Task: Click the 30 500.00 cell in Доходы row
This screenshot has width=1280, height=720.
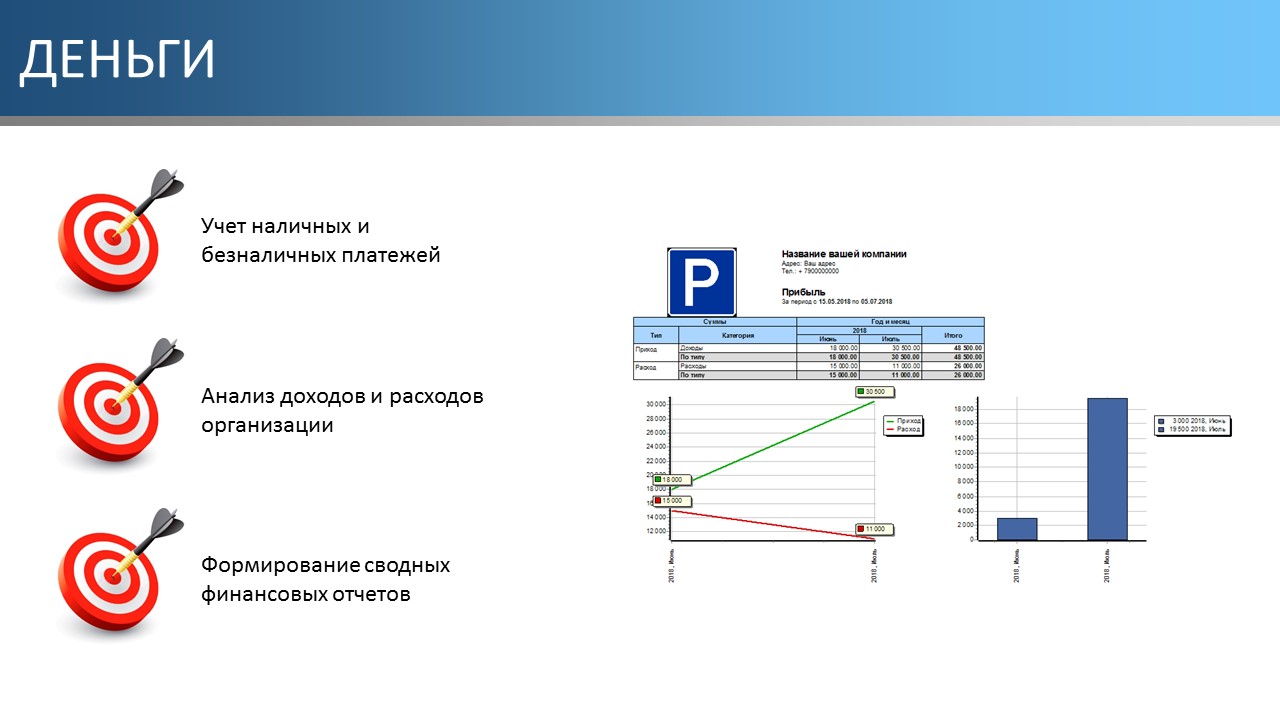Action: point(891,348)
